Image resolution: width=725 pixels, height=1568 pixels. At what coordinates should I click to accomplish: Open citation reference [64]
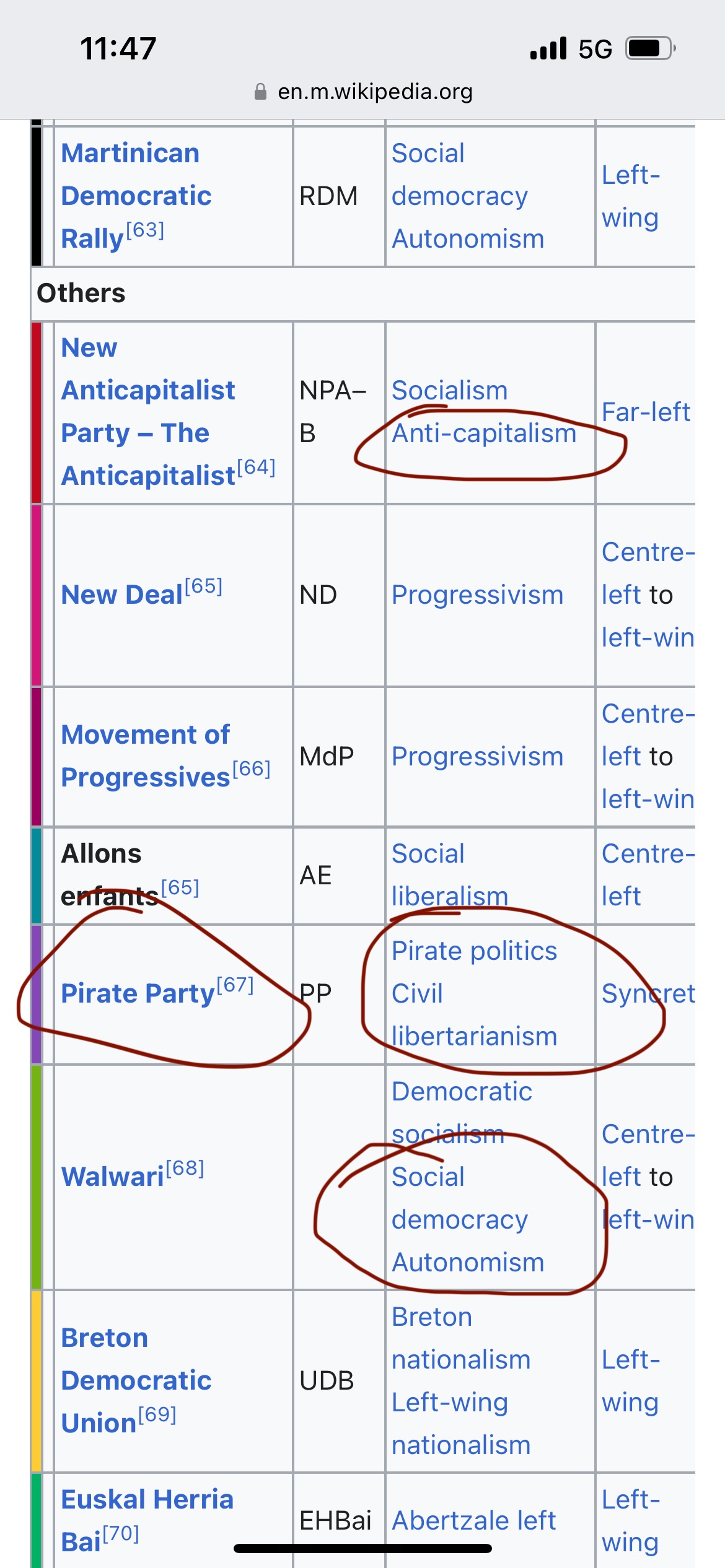click(x=256, y=467)
